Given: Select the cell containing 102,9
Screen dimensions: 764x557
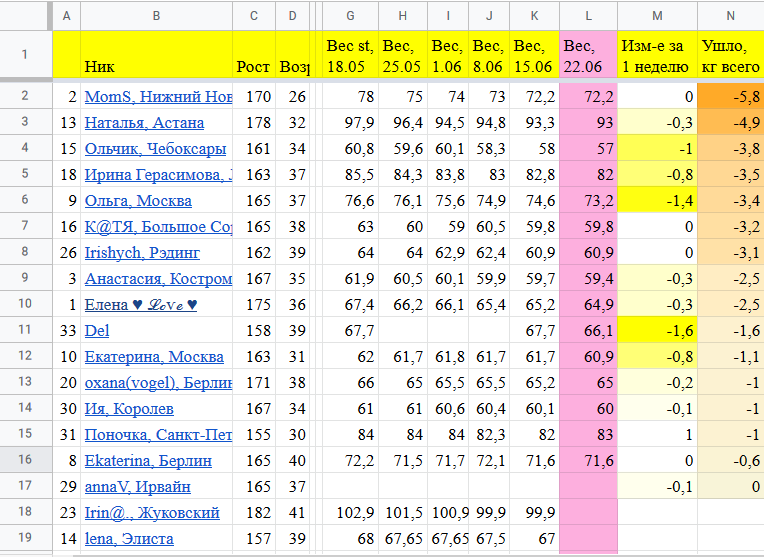Looking at the screenshot, I should click(x=351, y=513).
